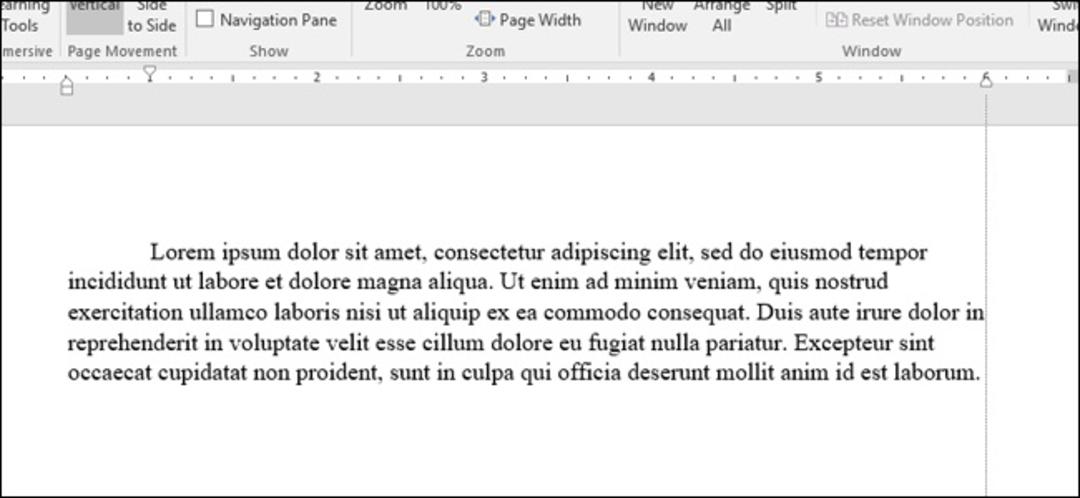The width and height of the screenshot is (1080, 498).
Task: Split the document window
Action: tap(781, 7)
